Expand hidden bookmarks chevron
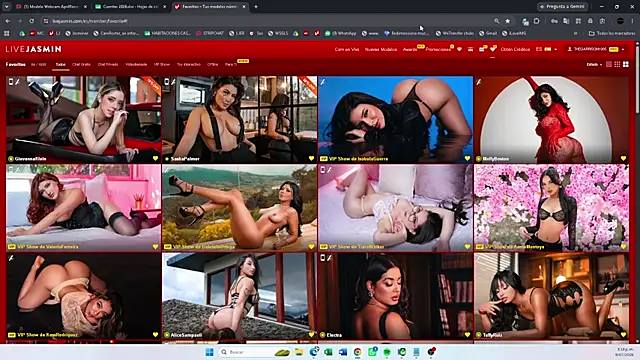The width and height of the screenshot is (640, 360). pos(576,33)
